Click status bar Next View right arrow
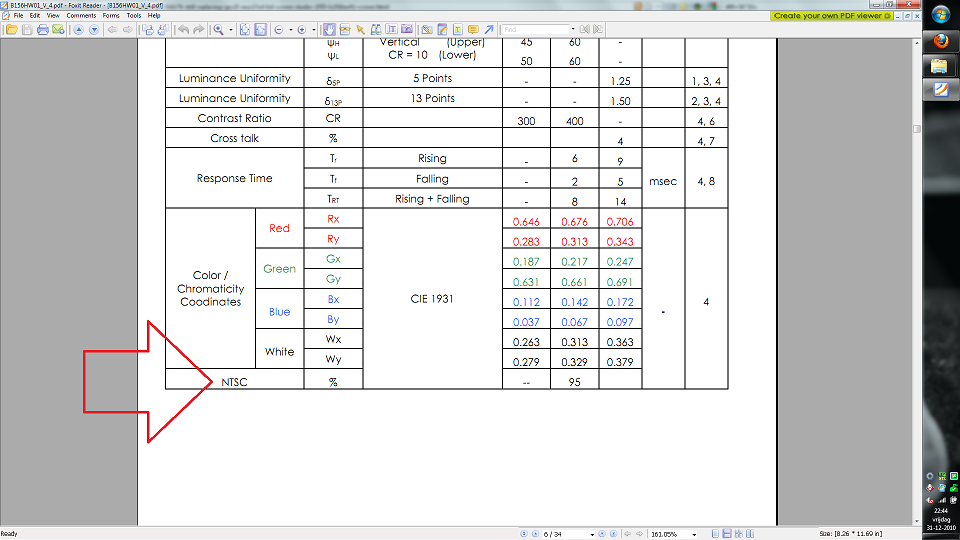The width and height of the screenshot is (960, 540). (x=639, y=534)
